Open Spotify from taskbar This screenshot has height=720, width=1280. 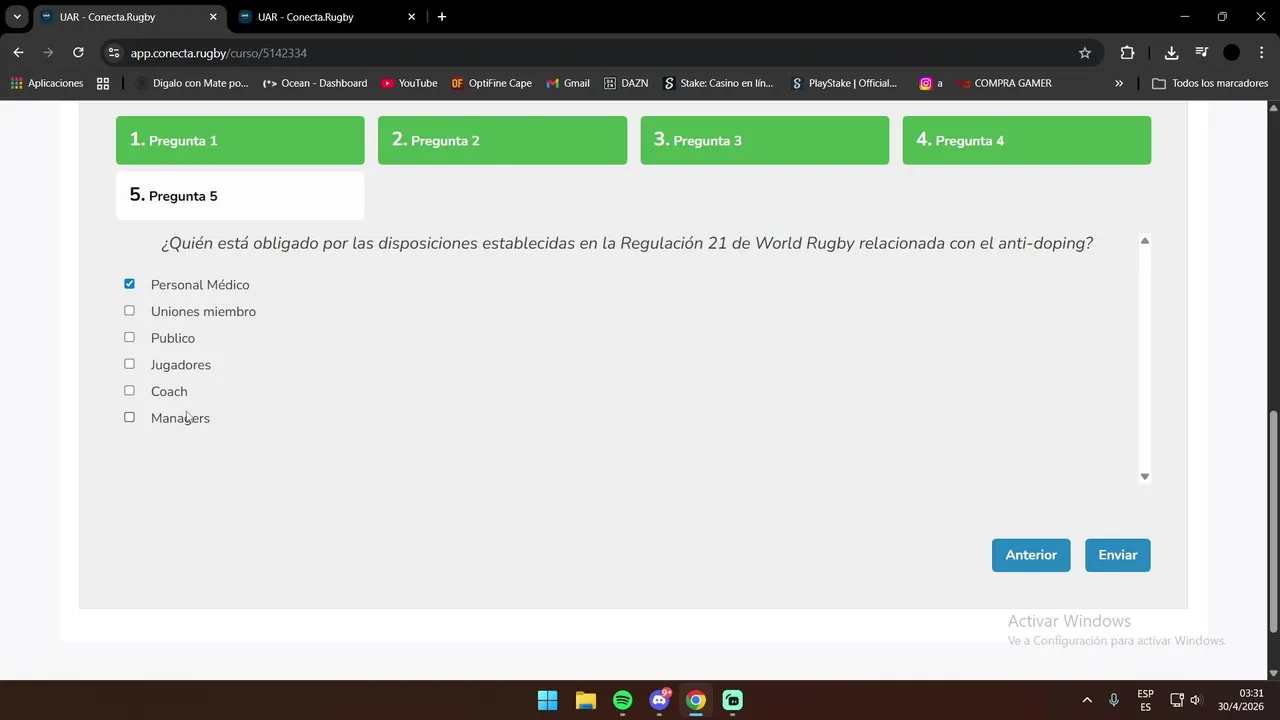coord(622,700)
